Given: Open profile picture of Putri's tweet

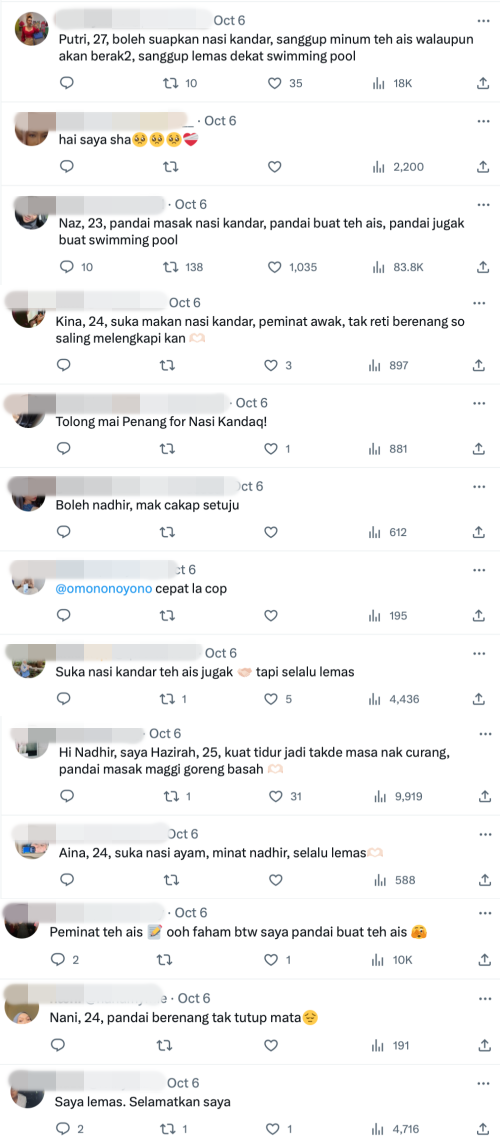Looking at the screenshot, I should coord(31,29).
